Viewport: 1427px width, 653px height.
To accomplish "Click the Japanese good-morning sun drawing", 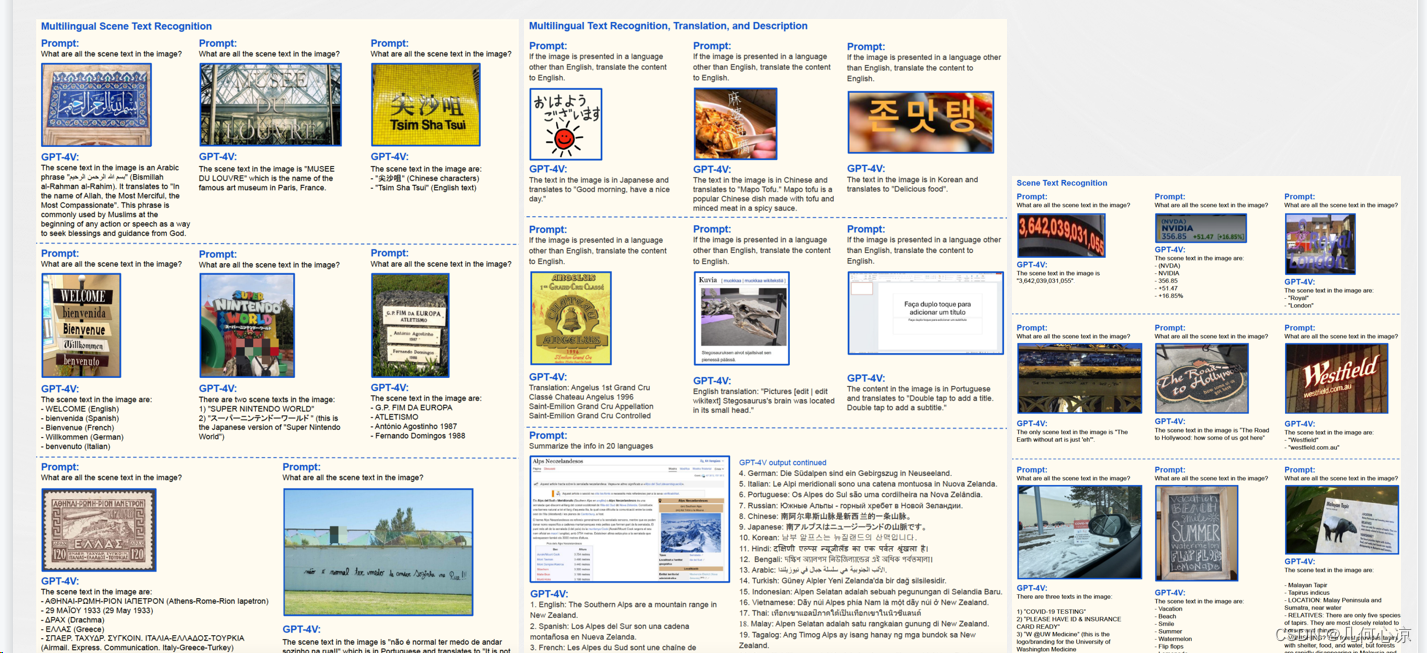I will click(566, 124).
